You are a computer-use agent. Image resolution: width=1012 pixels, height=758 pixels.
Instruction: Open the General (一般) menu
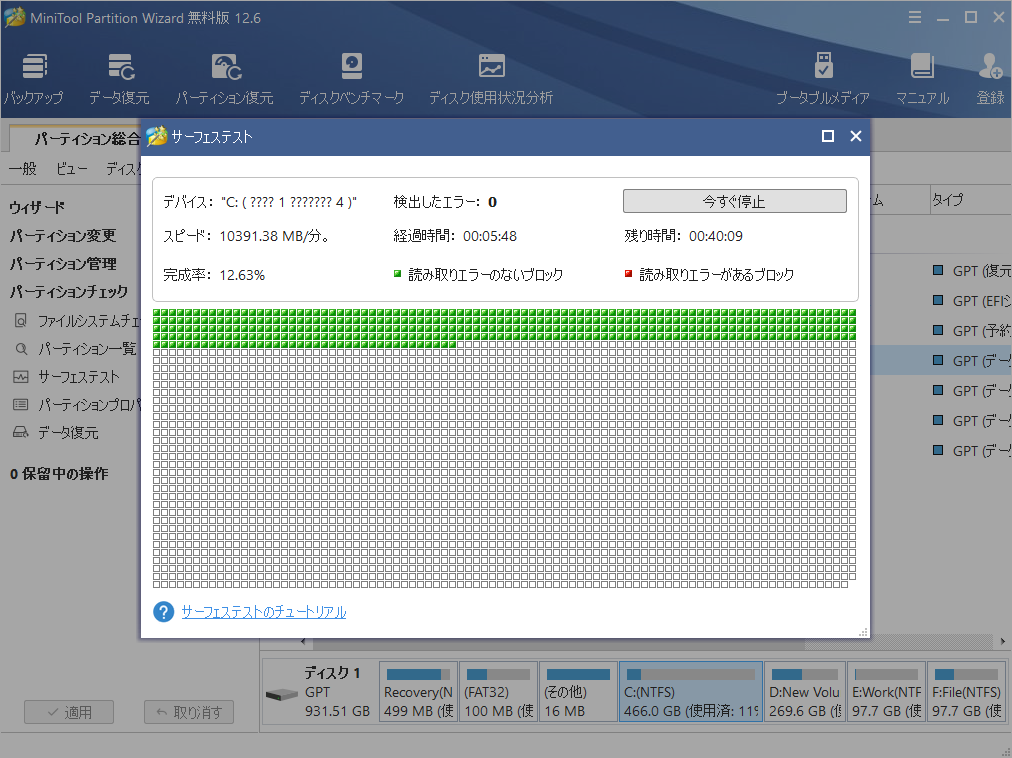pos(23,169)
